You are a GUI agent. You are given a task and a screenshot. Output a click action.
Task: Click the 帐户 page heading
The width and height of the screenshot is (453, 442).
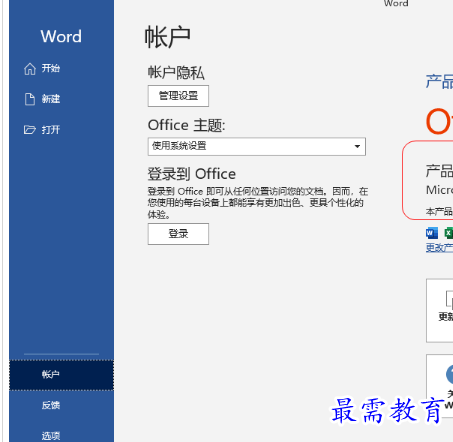(167, 37)
